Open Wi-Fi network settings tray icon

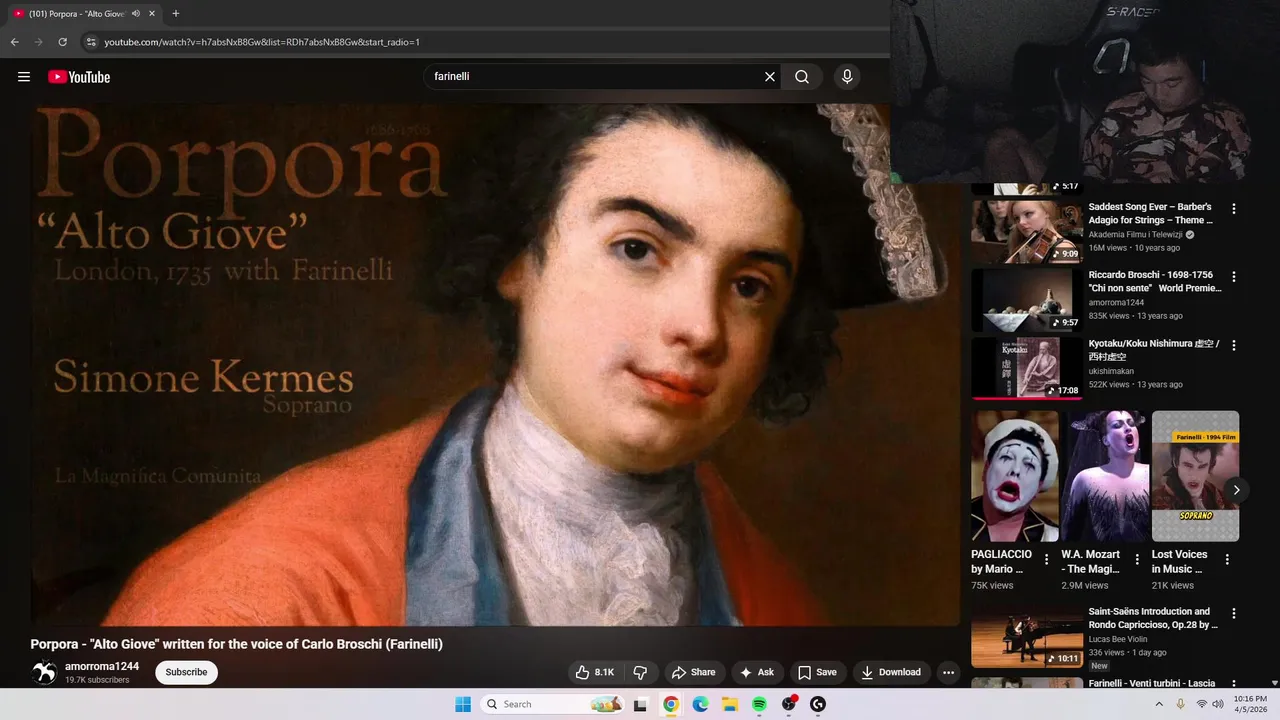pos(1201,704)
